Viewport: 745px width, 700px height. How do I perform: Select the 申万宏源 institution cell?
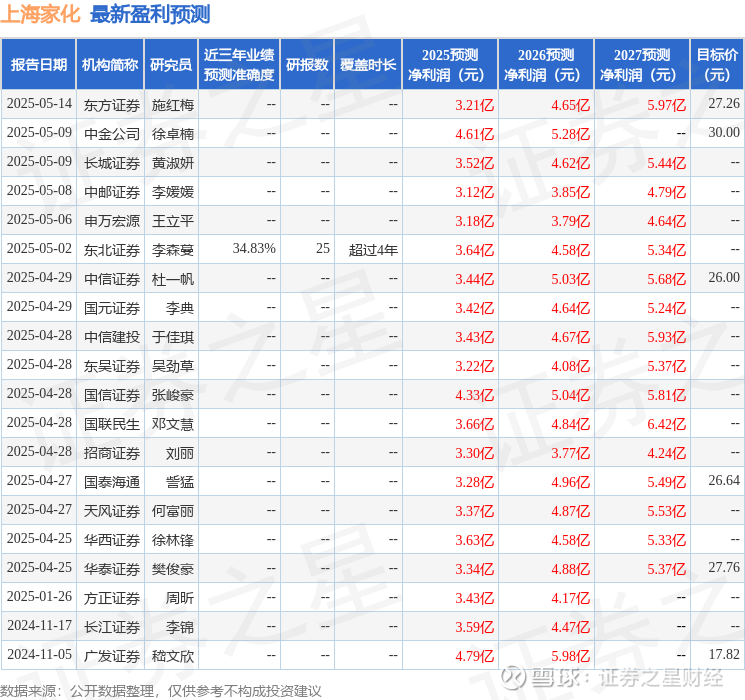(x=112, y=221)
